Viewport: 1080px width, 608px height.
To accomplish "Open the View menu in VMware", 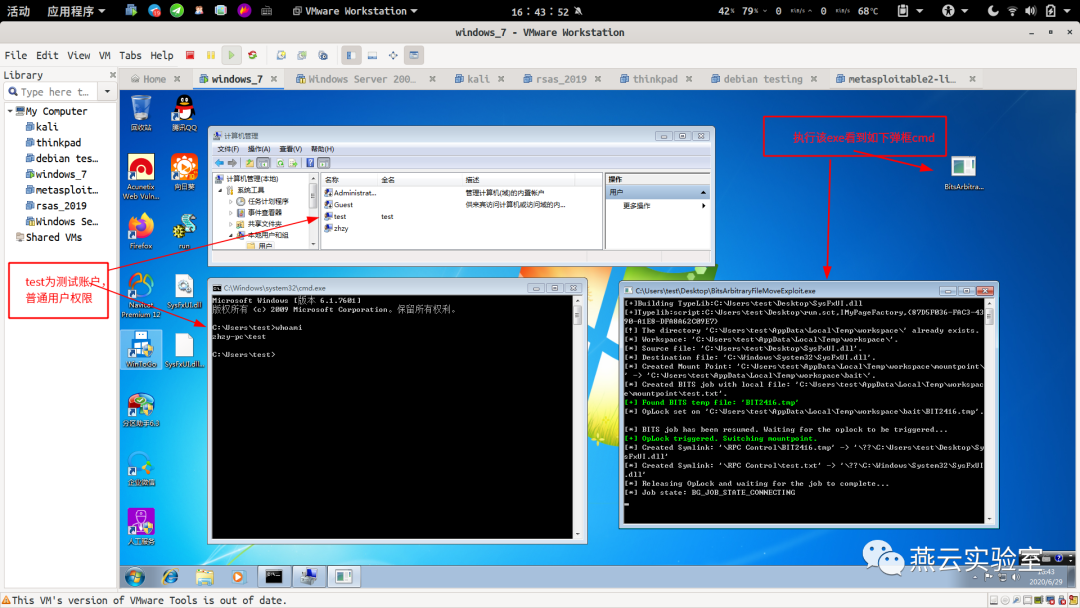I will [79, 55].
